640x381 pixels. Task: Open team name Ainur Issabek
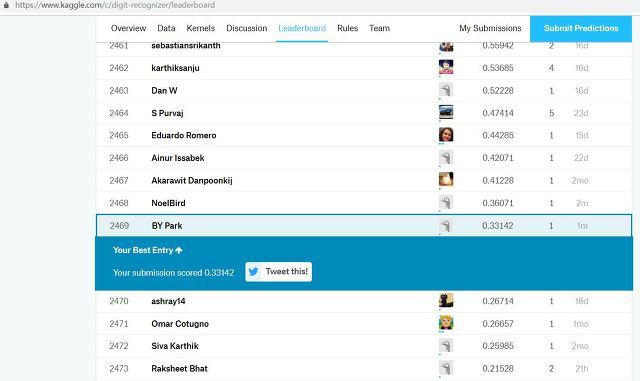coord(178,158)
